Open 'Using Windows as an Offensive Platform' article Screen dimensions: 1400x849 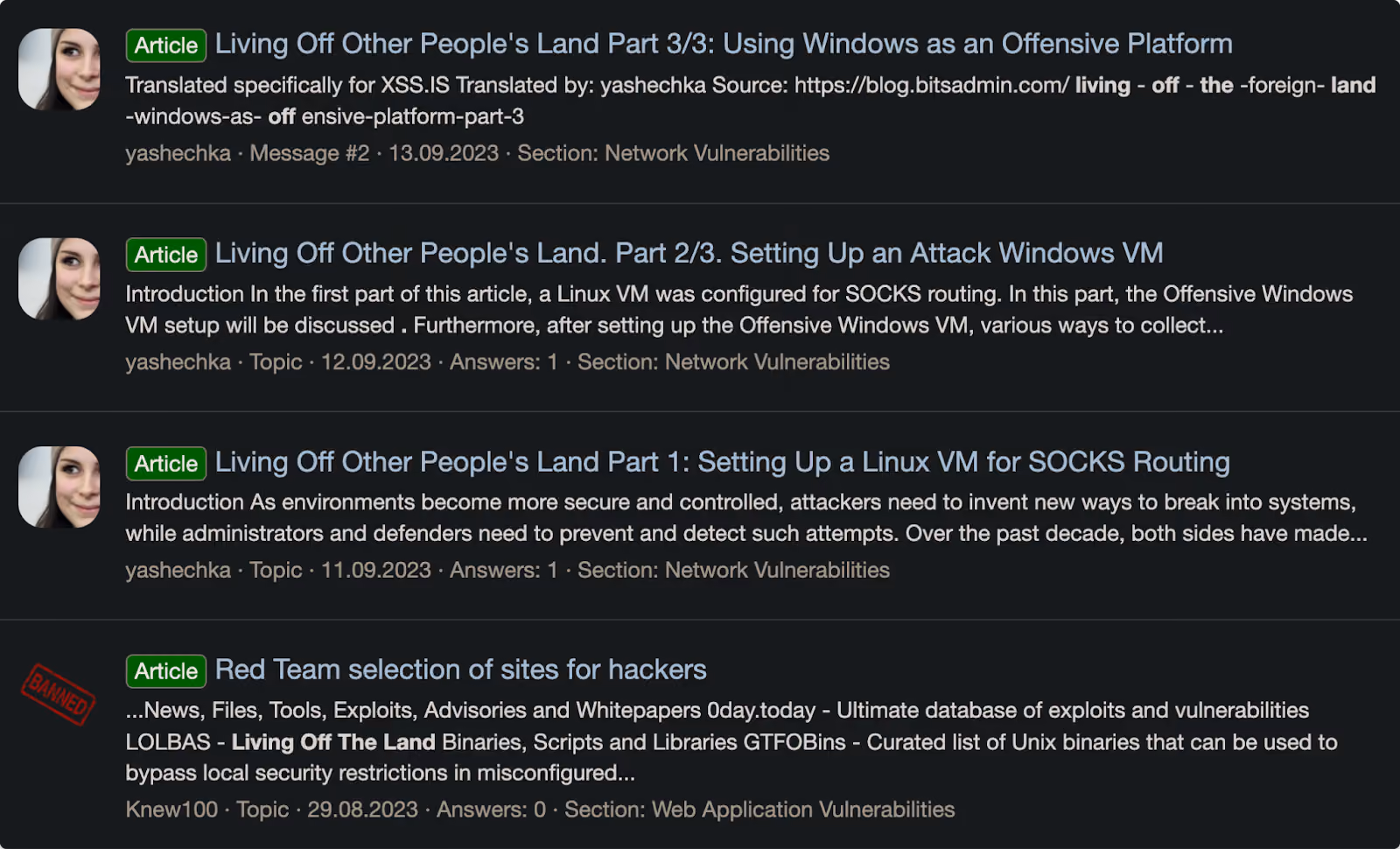coord(724,44)
